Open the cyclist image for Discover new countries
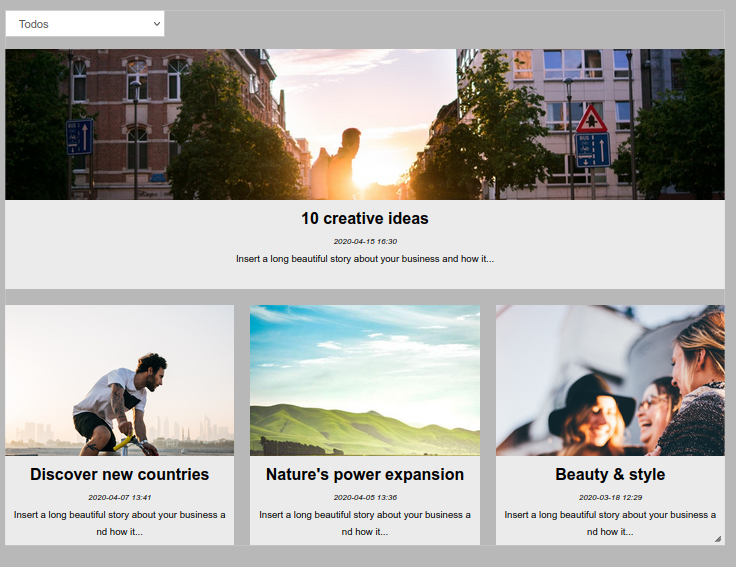 pos(119,380)
